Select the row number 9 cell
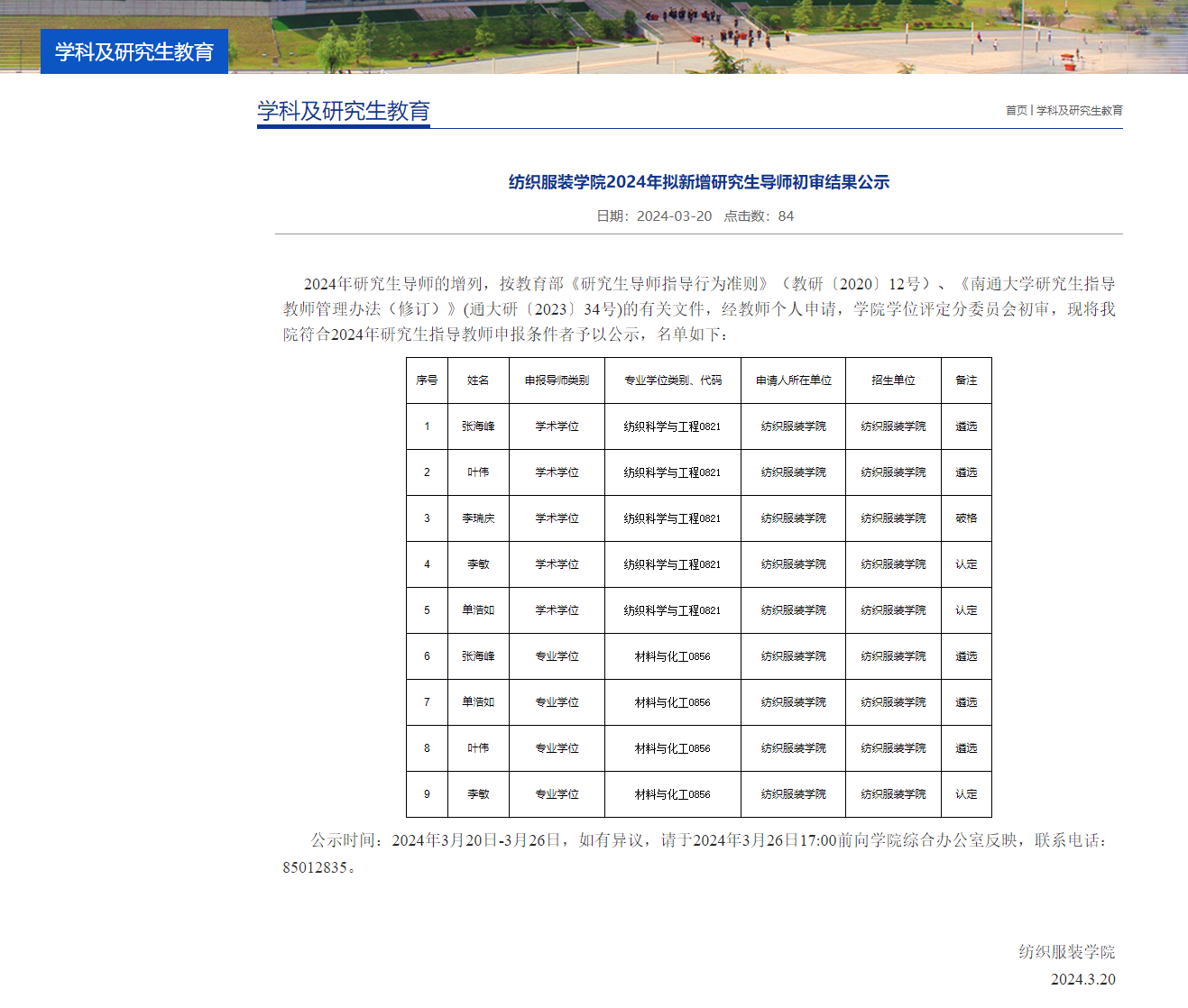The width and height of the screenshot is (1188, 1008). tap(427, 794)
